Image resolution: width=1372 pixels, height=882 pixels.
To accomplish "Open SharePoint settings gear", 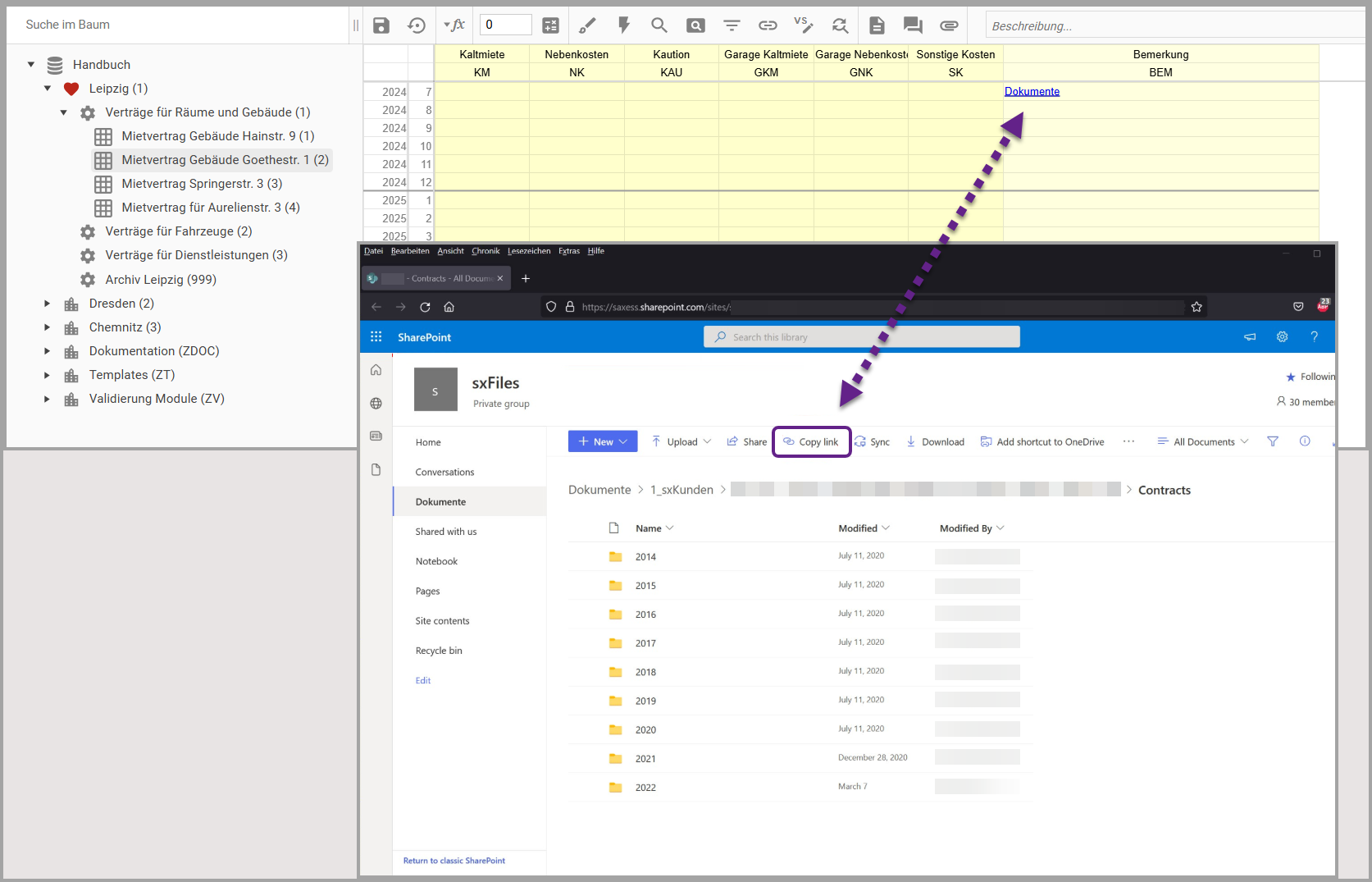I will [1282, 336].
